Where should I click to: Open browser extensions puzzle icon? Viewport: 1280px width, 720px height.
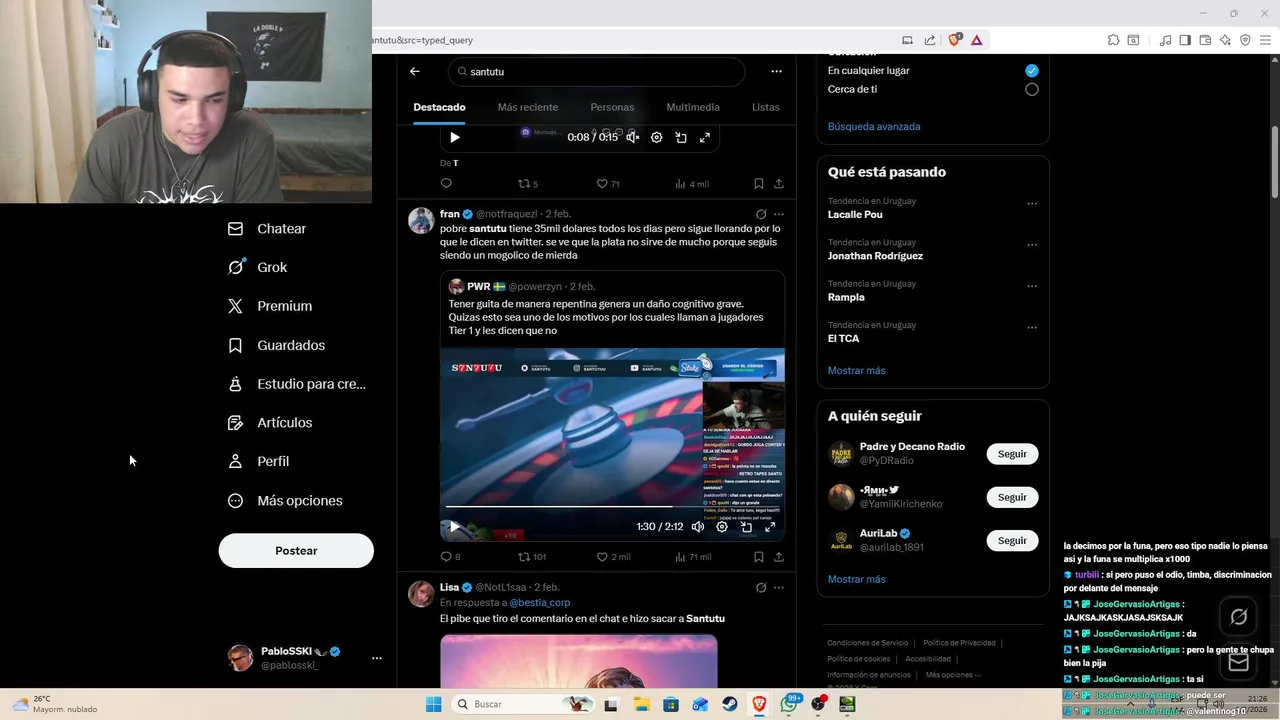tap(1113, 40)
